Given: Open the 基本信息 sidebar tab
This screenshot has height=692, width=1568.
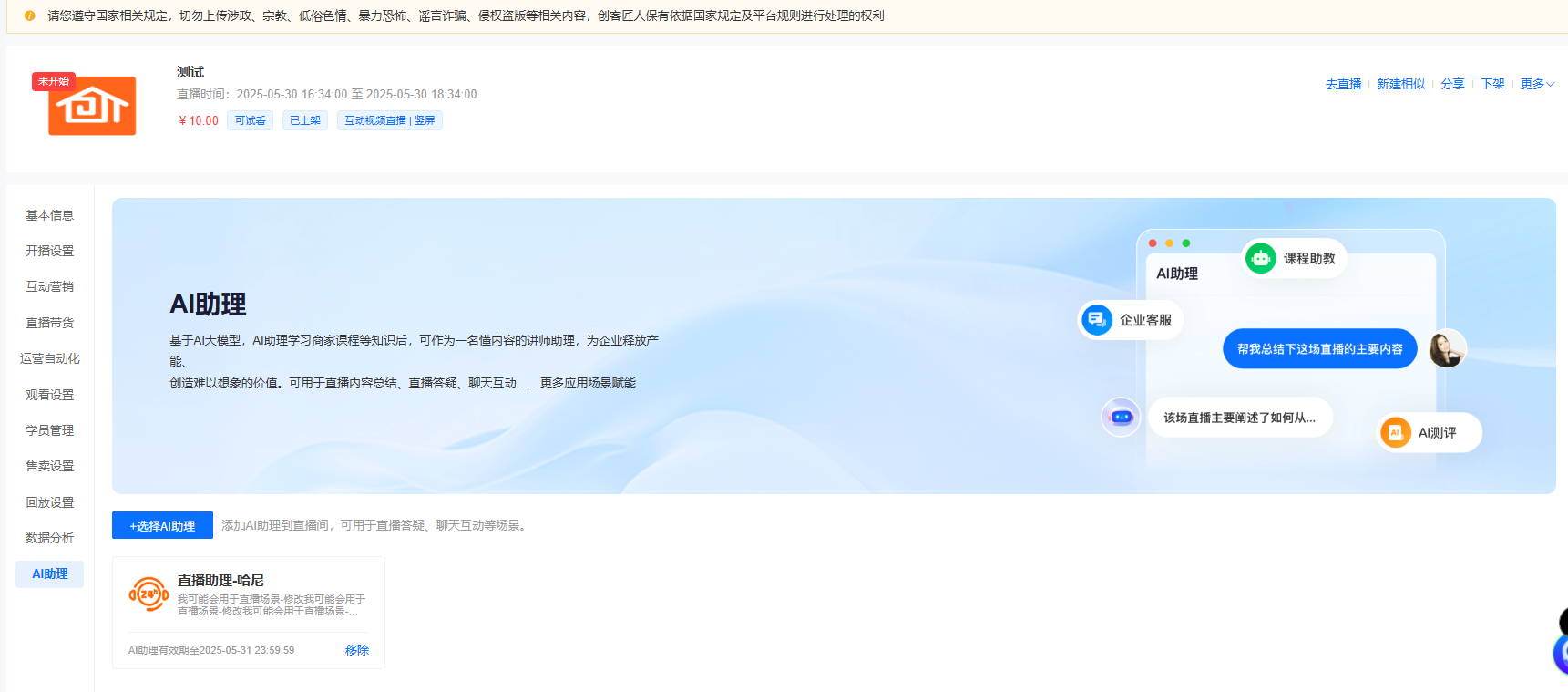Looking at the screenshot, I should [x=50, y=215].
